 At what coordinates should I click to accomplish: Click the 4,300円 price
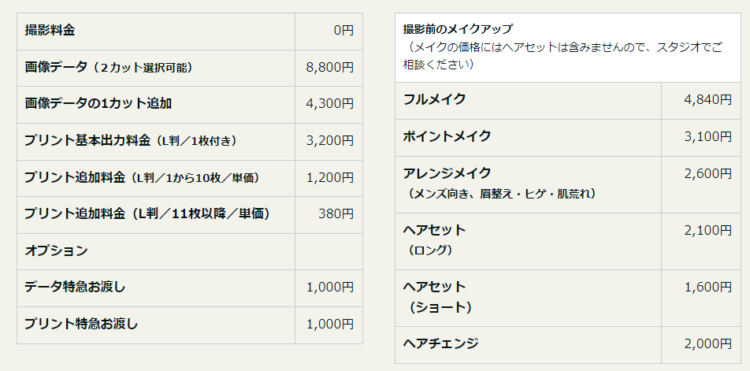pyautogui.click(x=330, y=104)
